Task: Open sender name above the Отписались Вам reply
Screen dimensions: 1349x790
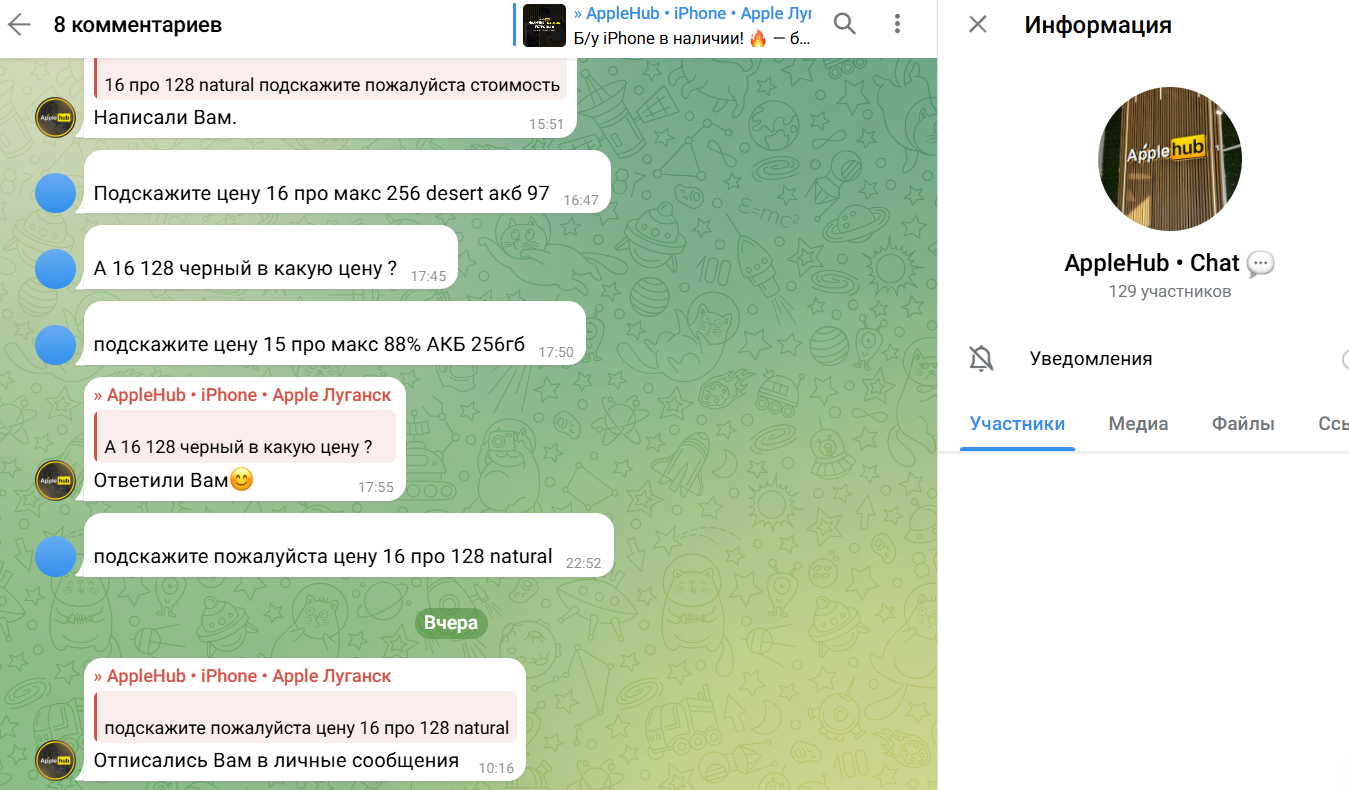Action: 243,676
